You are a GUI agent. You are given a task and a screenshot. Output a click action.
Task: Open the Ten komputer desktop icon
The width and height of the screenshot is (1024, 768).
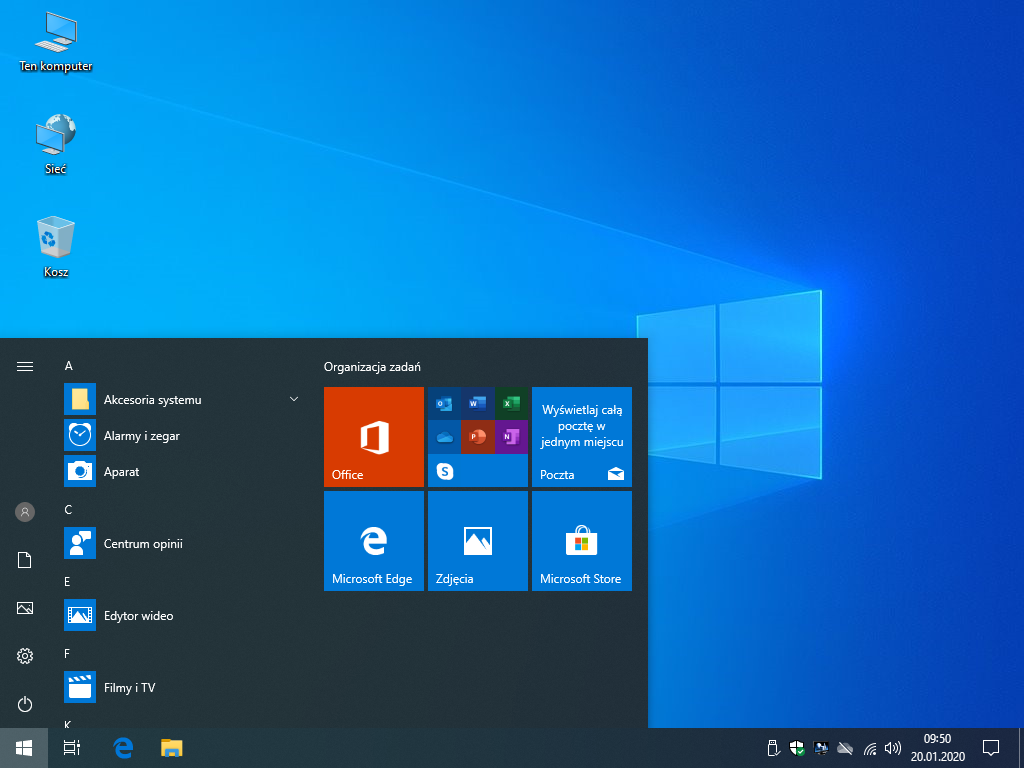(56, 42)
